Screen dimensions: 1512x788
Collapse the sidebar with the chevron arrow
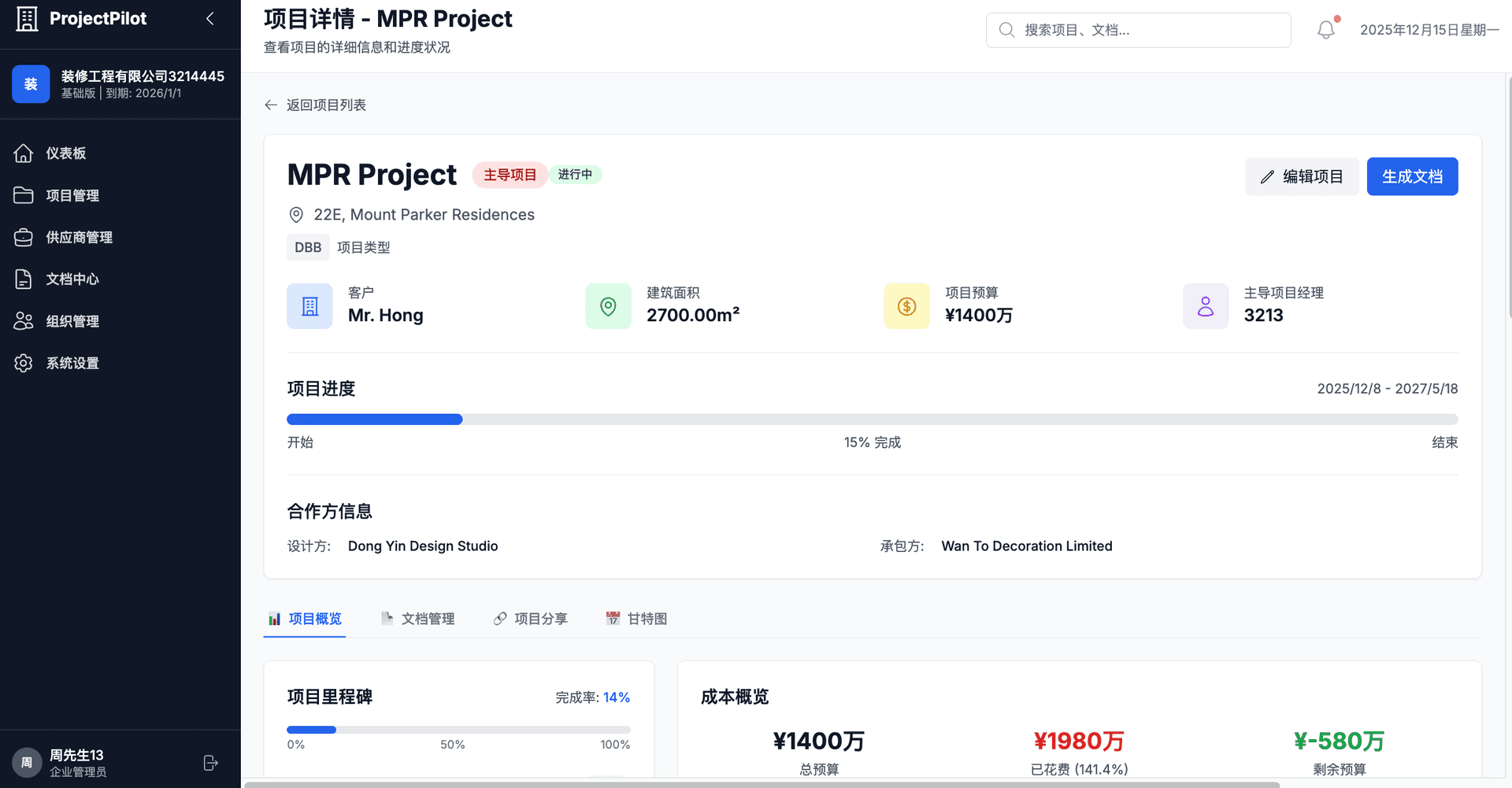point(209,17)
